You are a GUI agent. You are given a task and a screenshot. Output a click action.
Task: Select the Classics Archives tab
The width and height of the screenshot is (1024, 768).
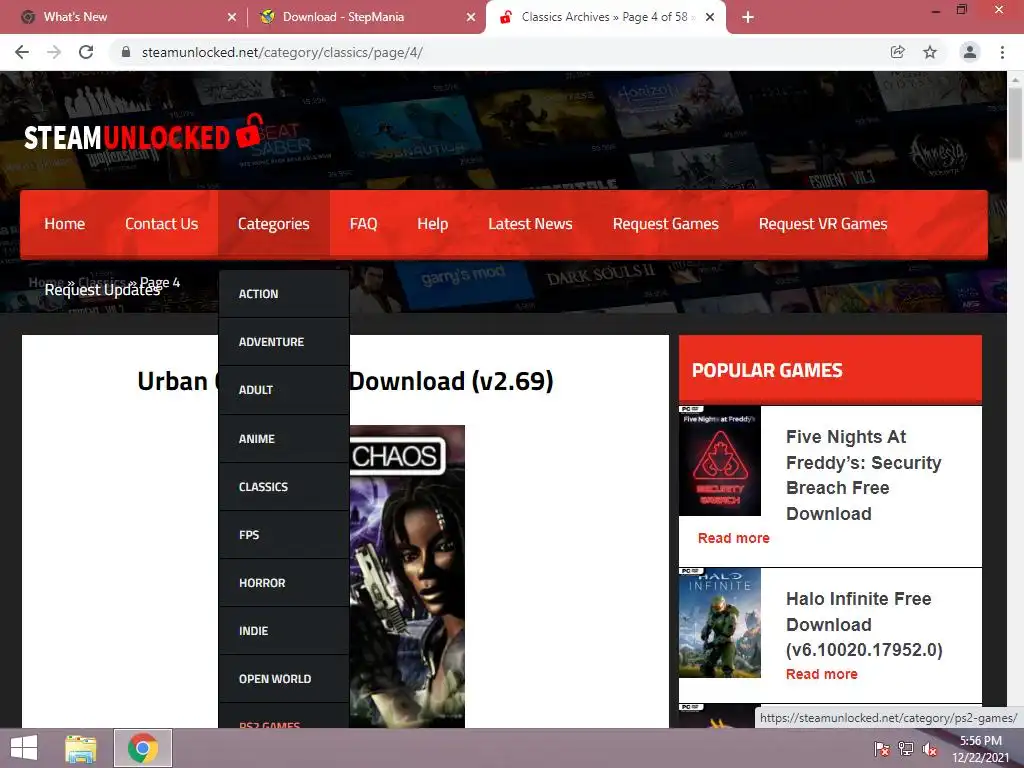605,17
